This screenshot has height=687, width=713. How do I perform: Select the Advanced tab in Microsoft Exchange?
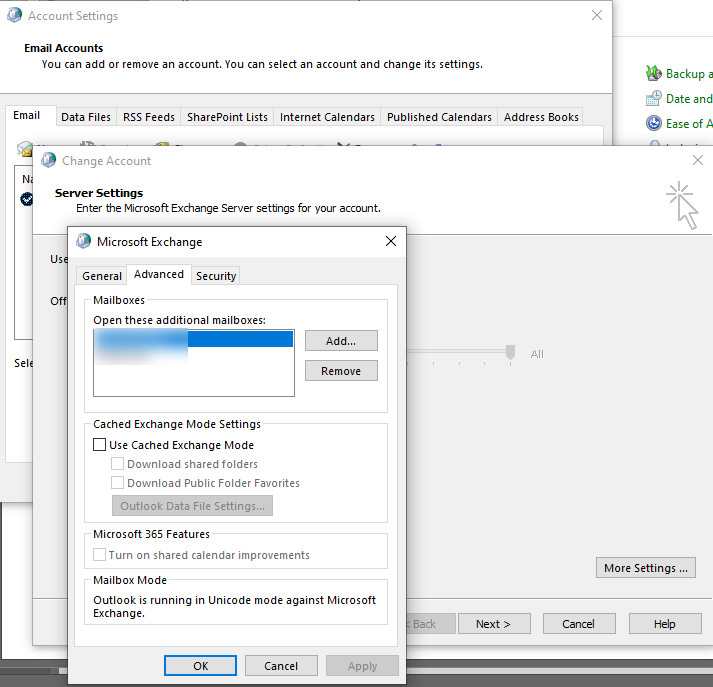(x=159, y=274)
